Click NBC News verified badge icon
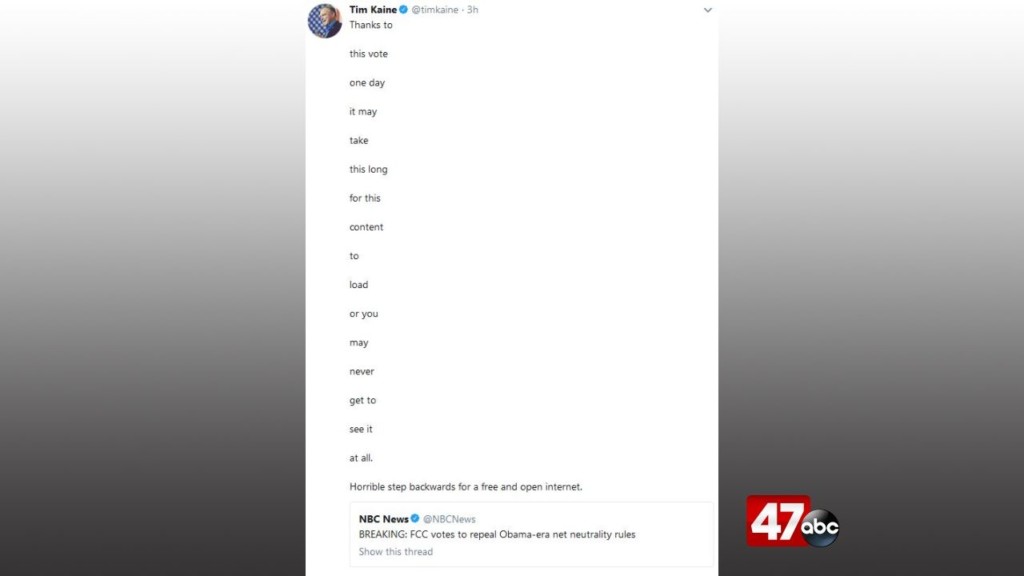The height and width of the screenshot is (576, 1024). point(415,519)
